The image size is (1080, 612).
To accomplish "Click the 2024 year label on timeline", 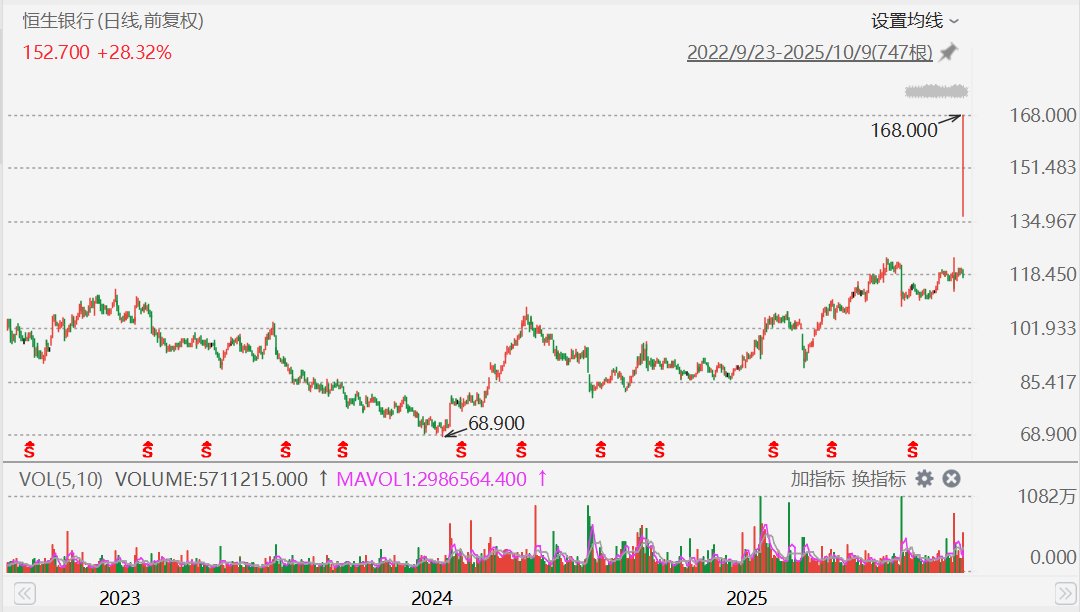I will [x=432, y=598].
